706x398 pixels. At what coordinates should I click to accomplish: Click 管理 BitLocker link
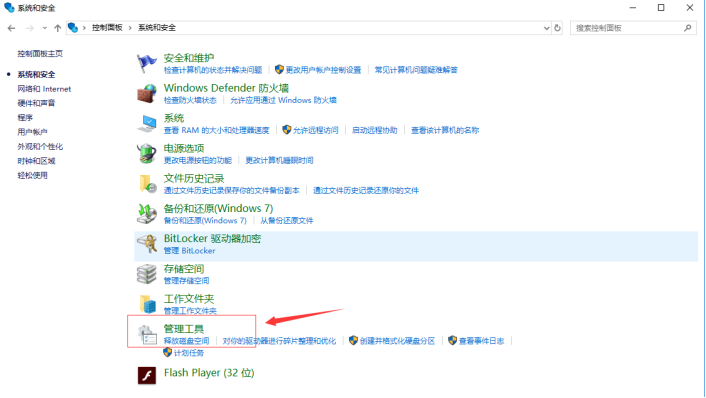point(189,251)
